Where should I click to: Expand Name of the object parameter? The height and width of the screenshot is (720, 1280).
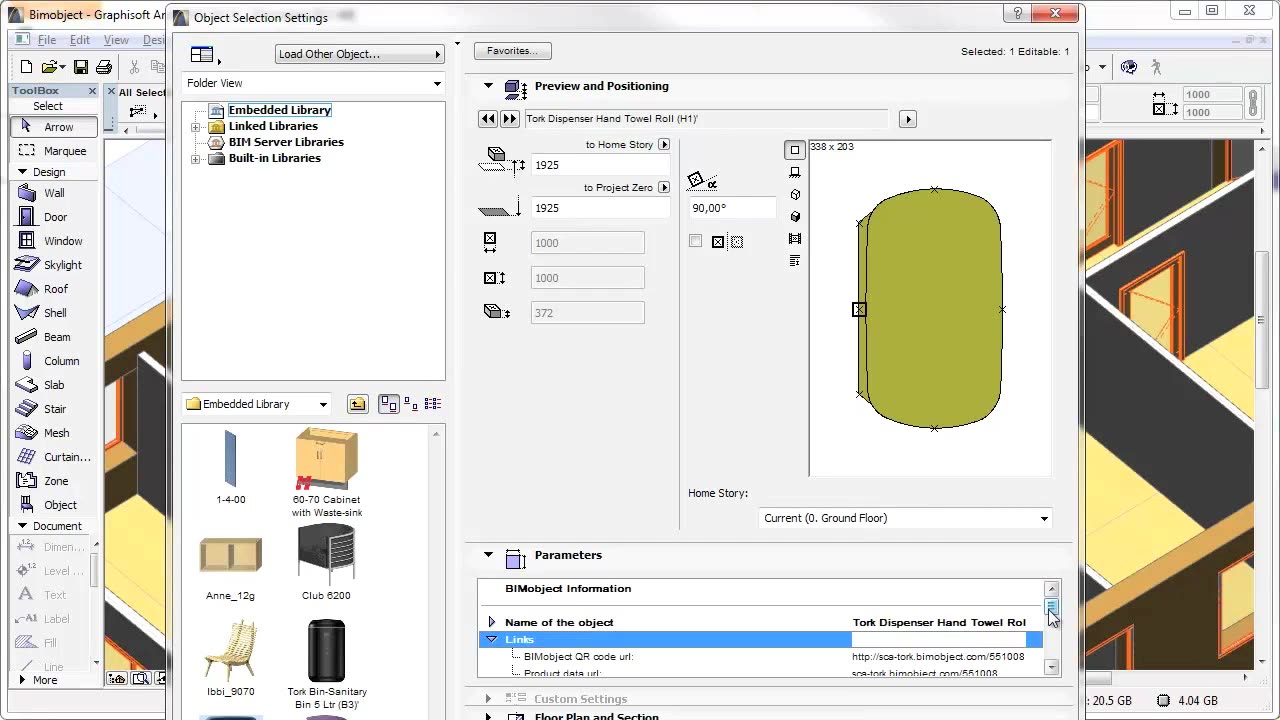[491, 622]
